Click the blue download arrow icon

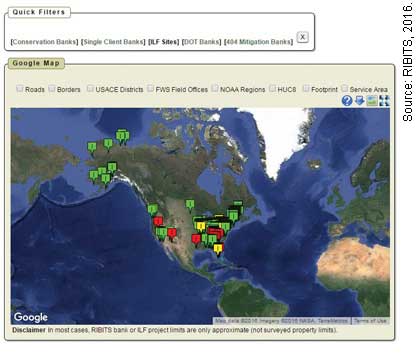coord(359,100)
